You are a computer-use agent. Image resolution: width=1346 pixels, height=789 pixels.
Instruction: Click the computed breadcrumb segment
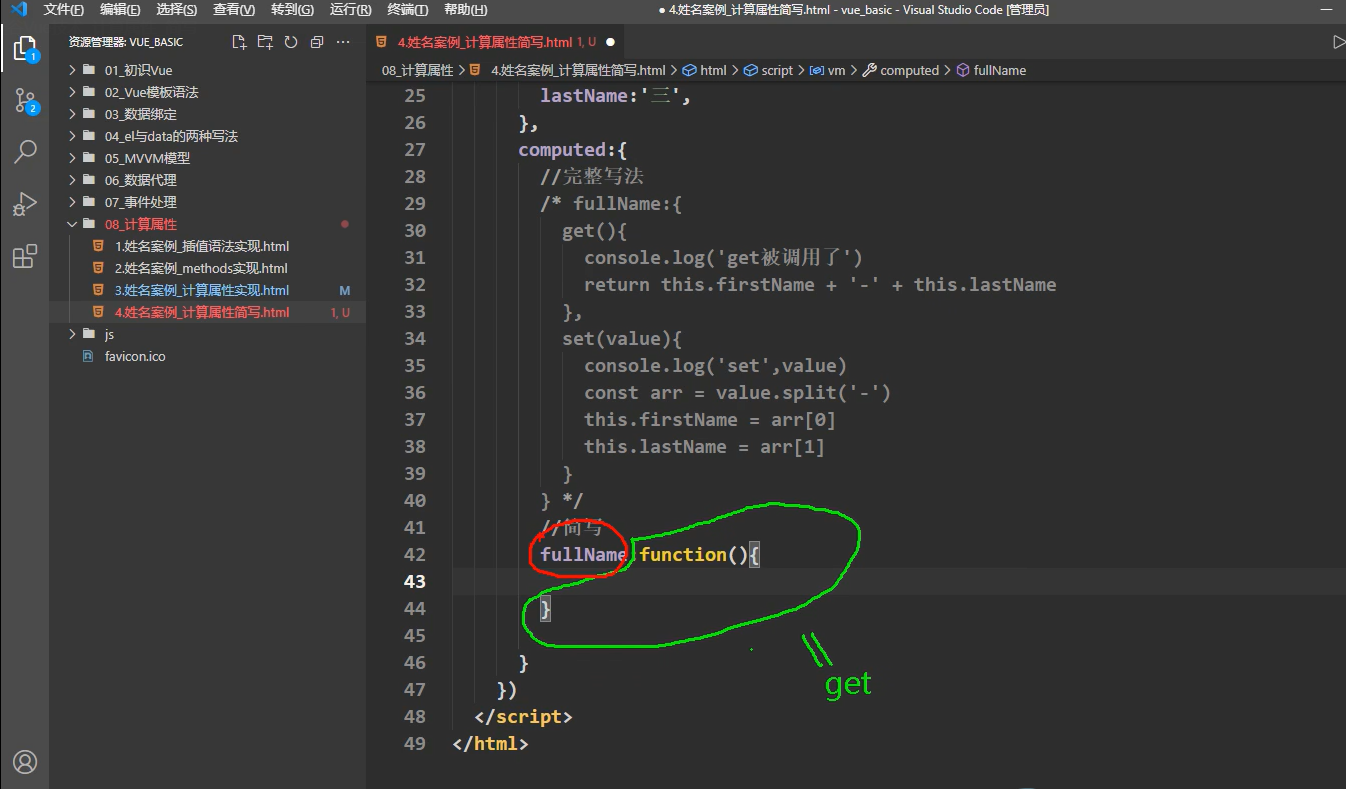900,70
